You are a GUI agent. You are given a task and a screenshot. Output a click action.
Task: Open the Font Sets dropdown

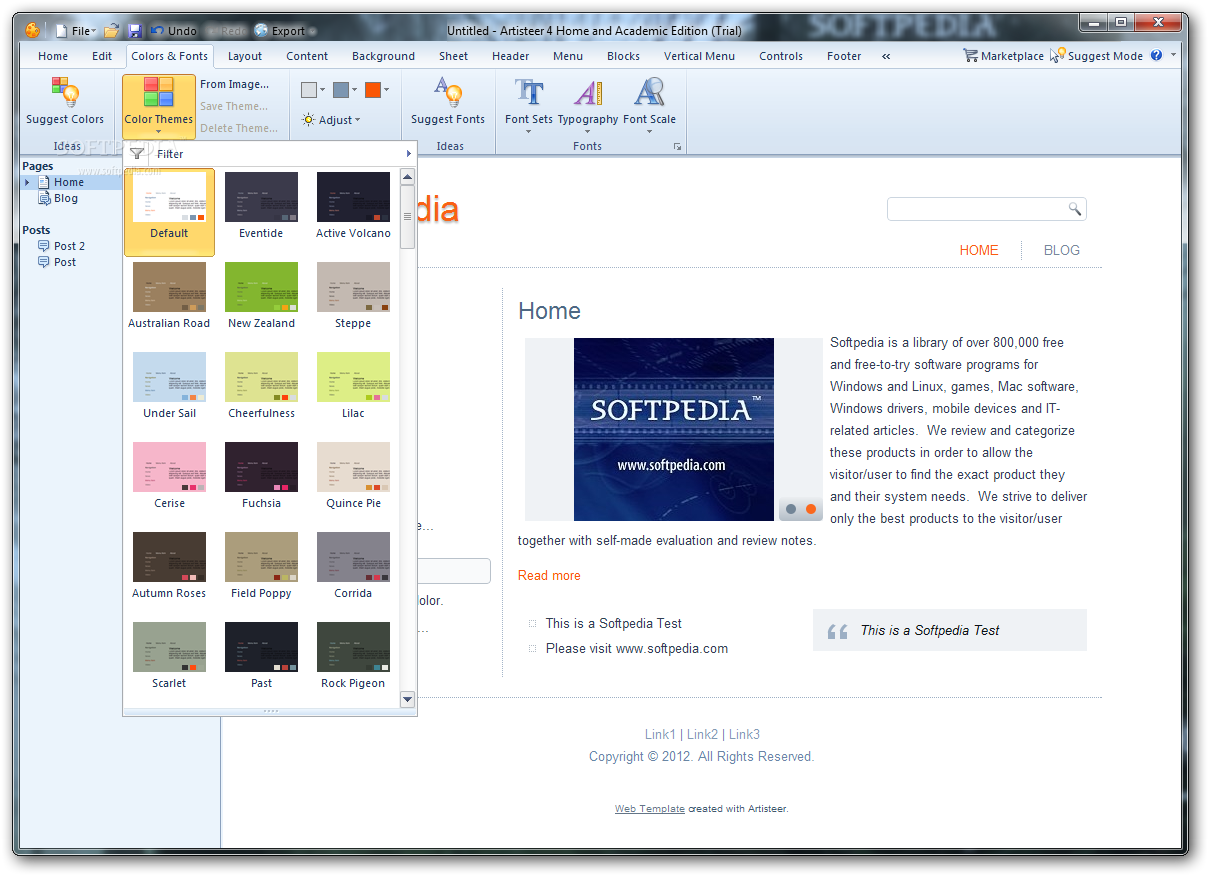[529, 106]
